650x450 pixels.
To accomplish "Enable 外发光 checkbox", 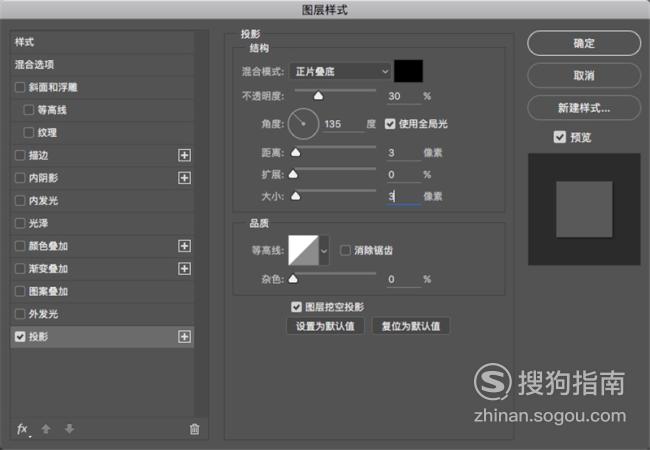I will (19, 314).
